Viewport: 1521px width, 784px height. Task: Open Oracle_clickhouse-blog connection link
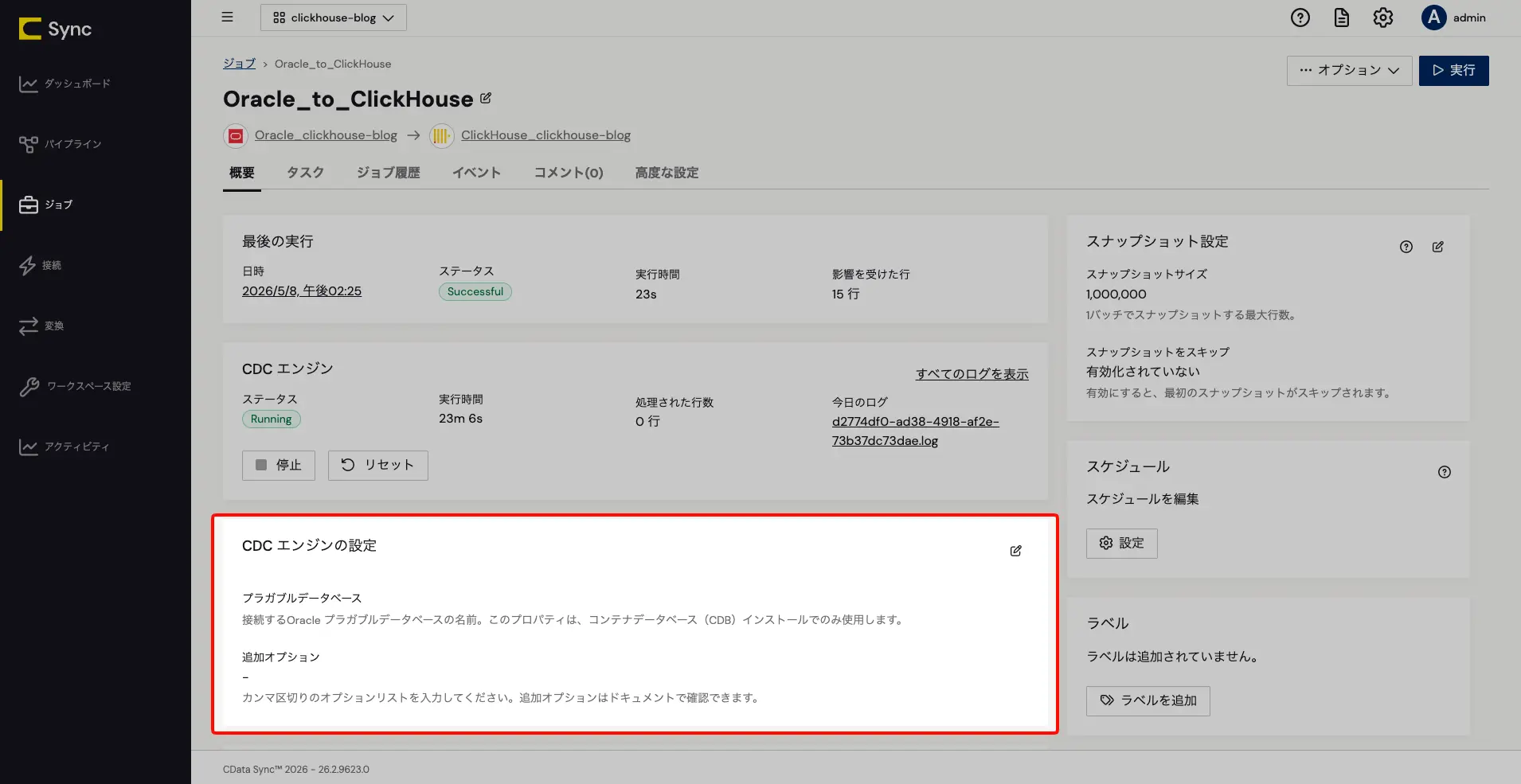(326, 135)
